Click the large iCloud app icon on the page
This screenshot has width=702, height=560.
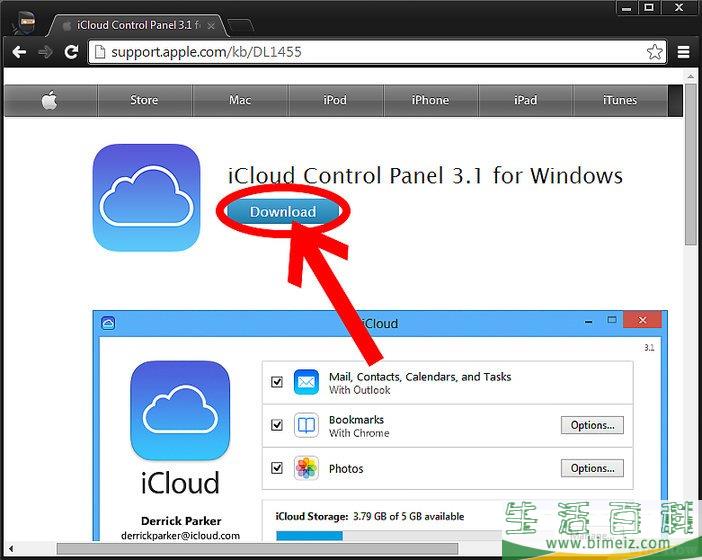pyautogui.click(x=146, y=197)
